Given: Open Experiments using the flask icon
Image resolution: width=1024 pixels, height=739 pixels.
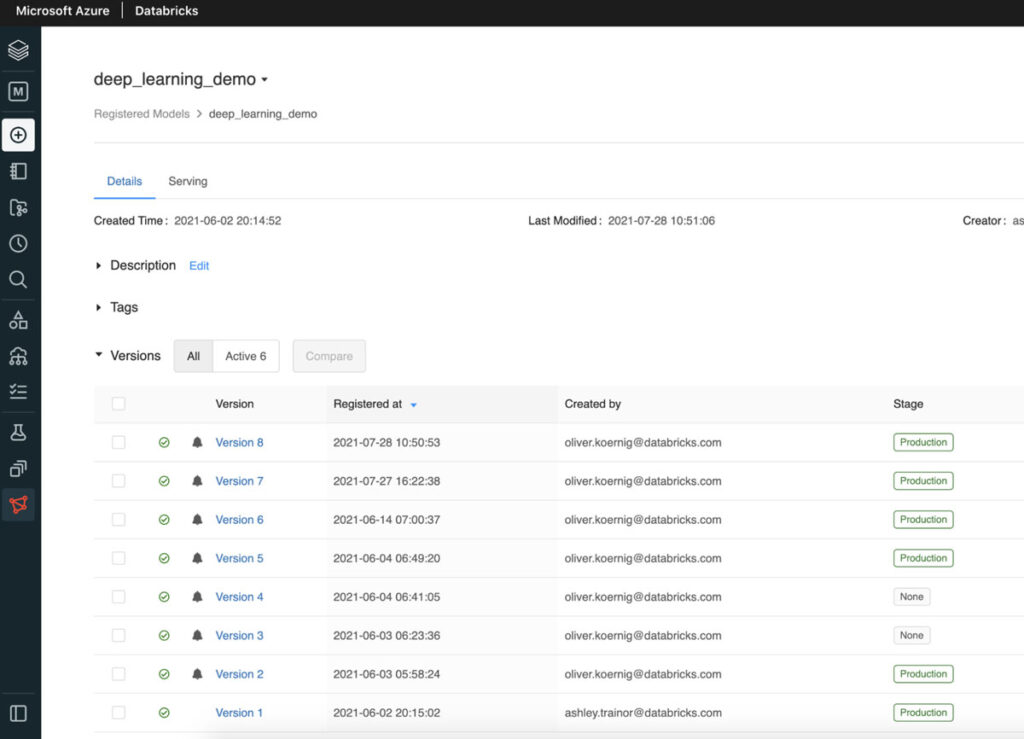Looking at the screenshot, I should (x=18, y=431).
